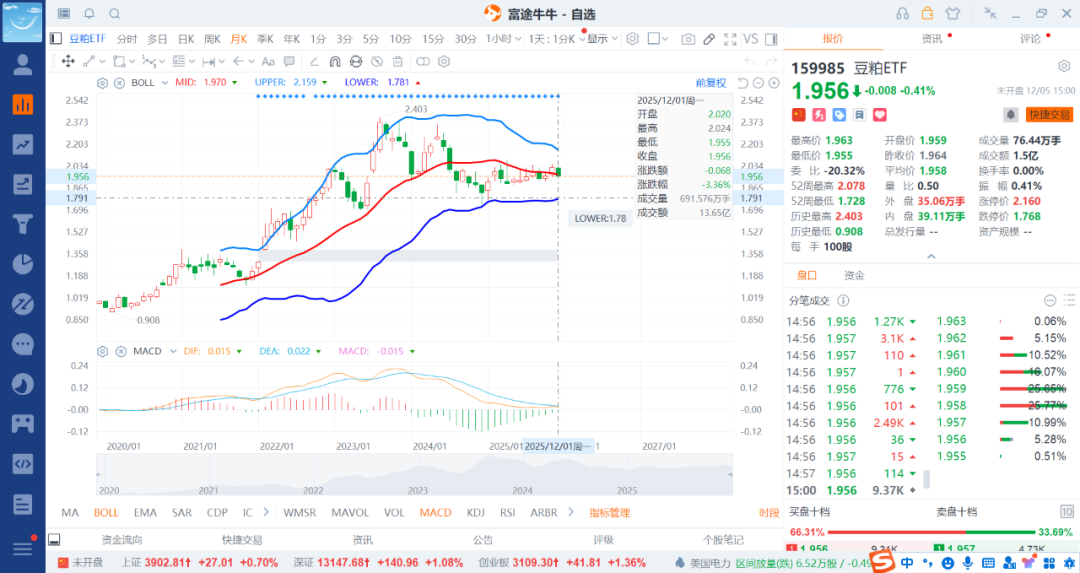Image resolution: width=1080 pixels, height=573 pixels.
Task: Open BOLL indicator settings gear
Action: (x=102, y=82)
